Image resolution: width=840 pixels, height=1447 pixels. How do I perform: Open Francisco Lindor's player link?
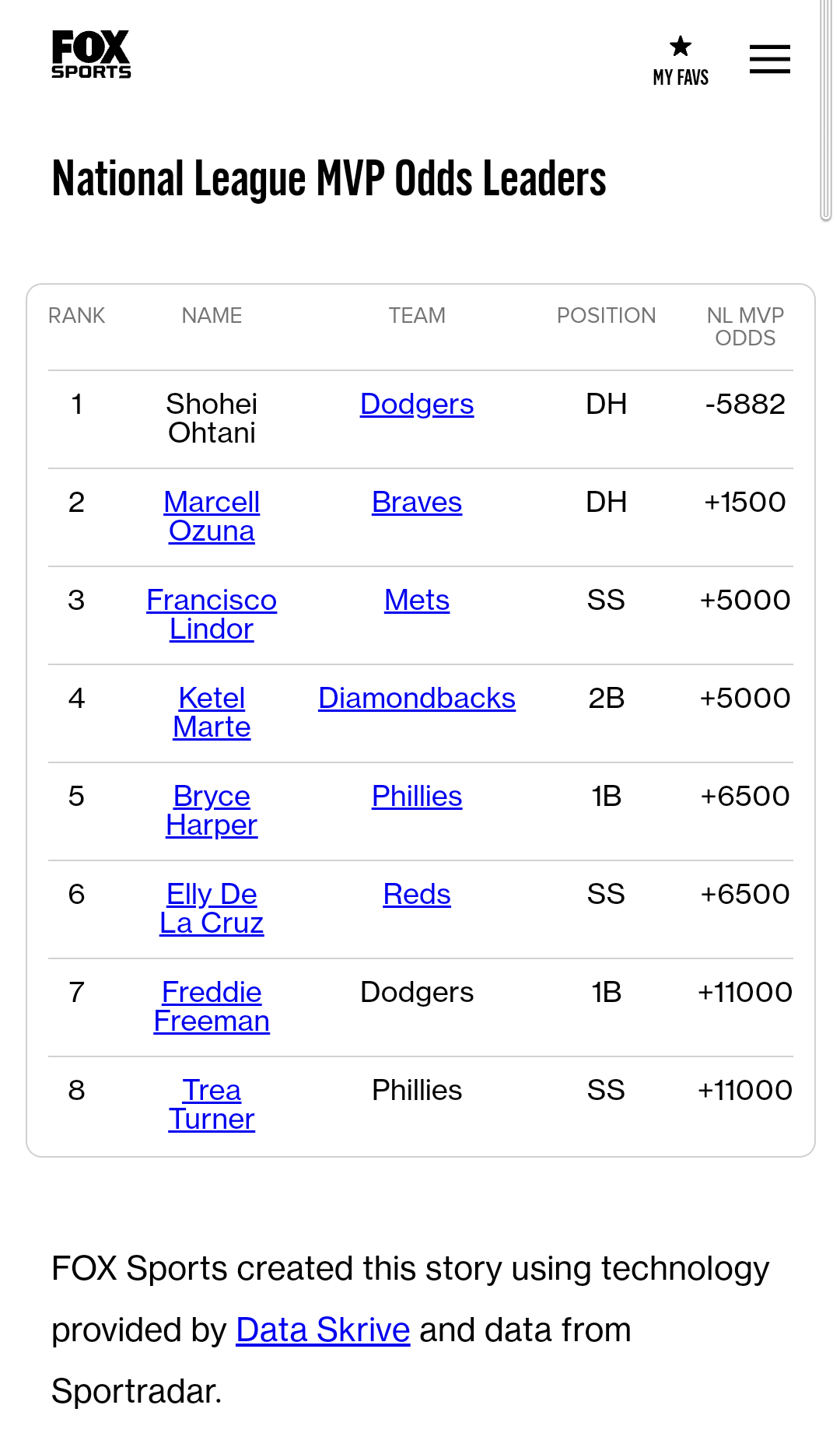(212, 615)
